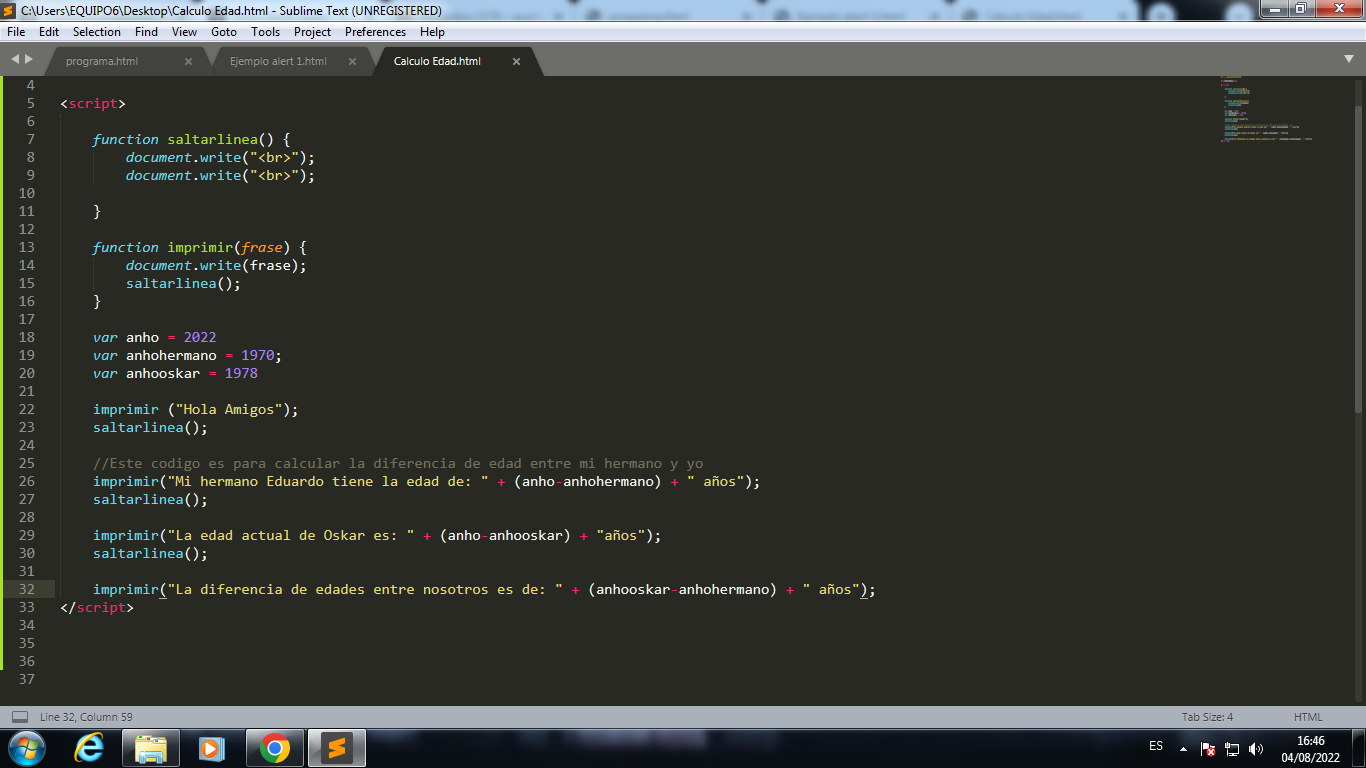Open the Tab Size: 4 selector
1366x768 pixels.
[1207, 717]
